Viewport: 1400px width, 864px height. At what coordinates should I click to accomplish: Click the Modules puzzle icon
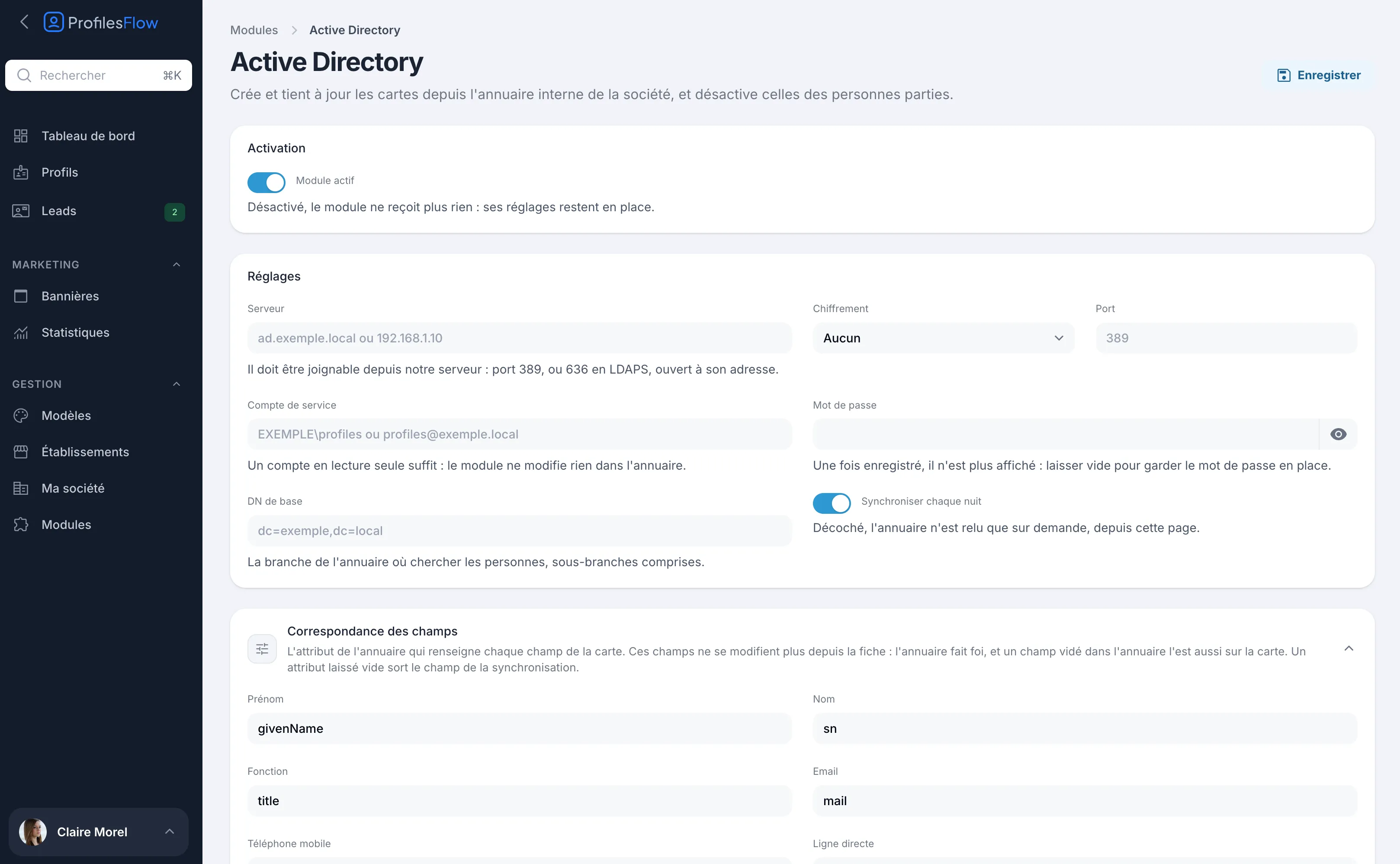[x=21, y=525]
